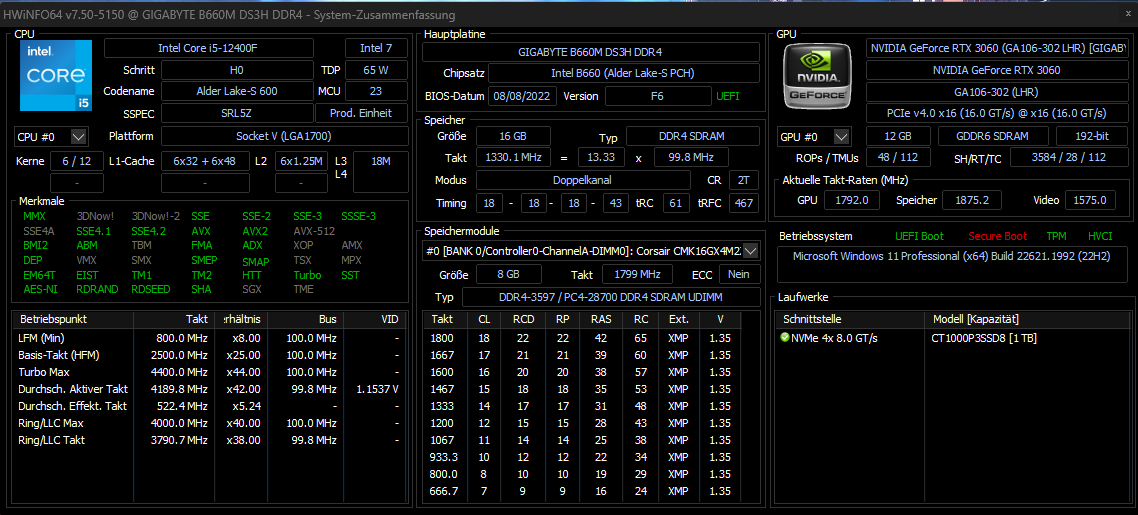Click the AES-NI feature label
The image size is (1138, 515).
(40, 289)
